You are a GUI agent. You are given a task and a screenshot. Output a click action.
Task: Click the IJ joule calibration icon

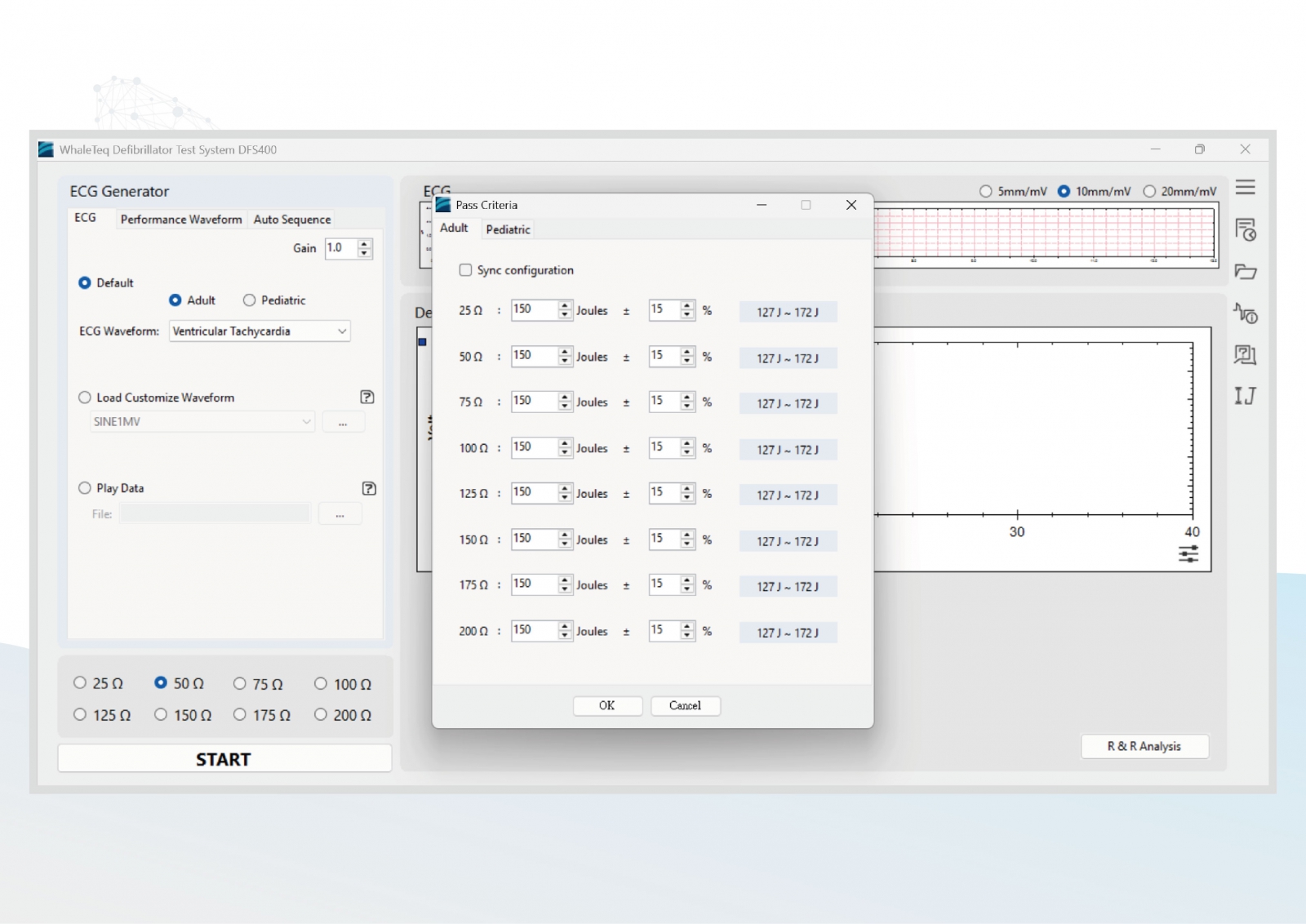(x=1245, y=396)
